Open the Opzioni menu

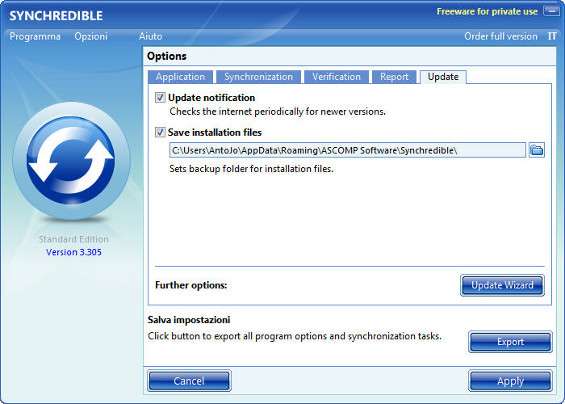coord(91,36)
